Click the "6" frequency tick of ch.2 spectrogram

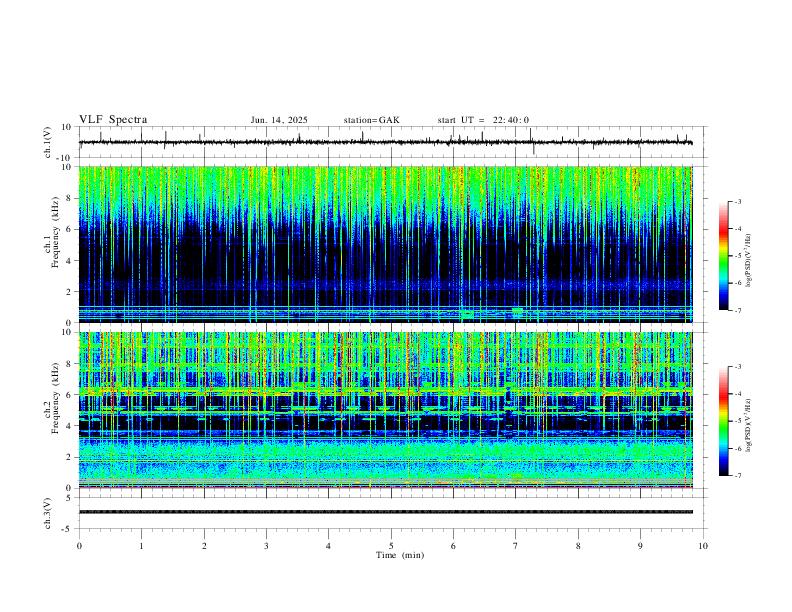click(x=70, y=395)
